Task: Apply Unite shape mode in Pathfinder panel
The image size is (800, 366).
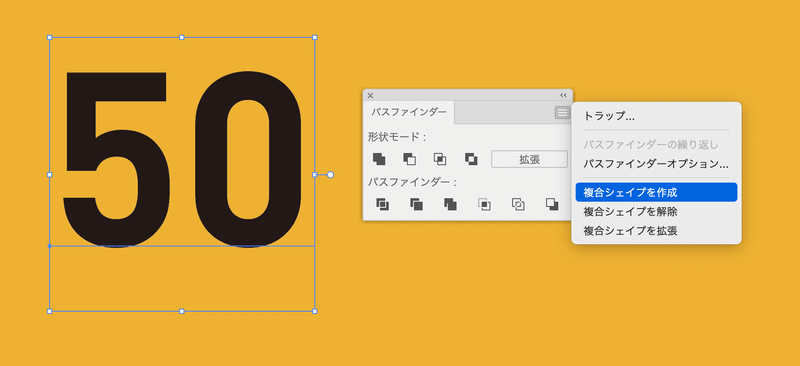Action: click(379, 159)
